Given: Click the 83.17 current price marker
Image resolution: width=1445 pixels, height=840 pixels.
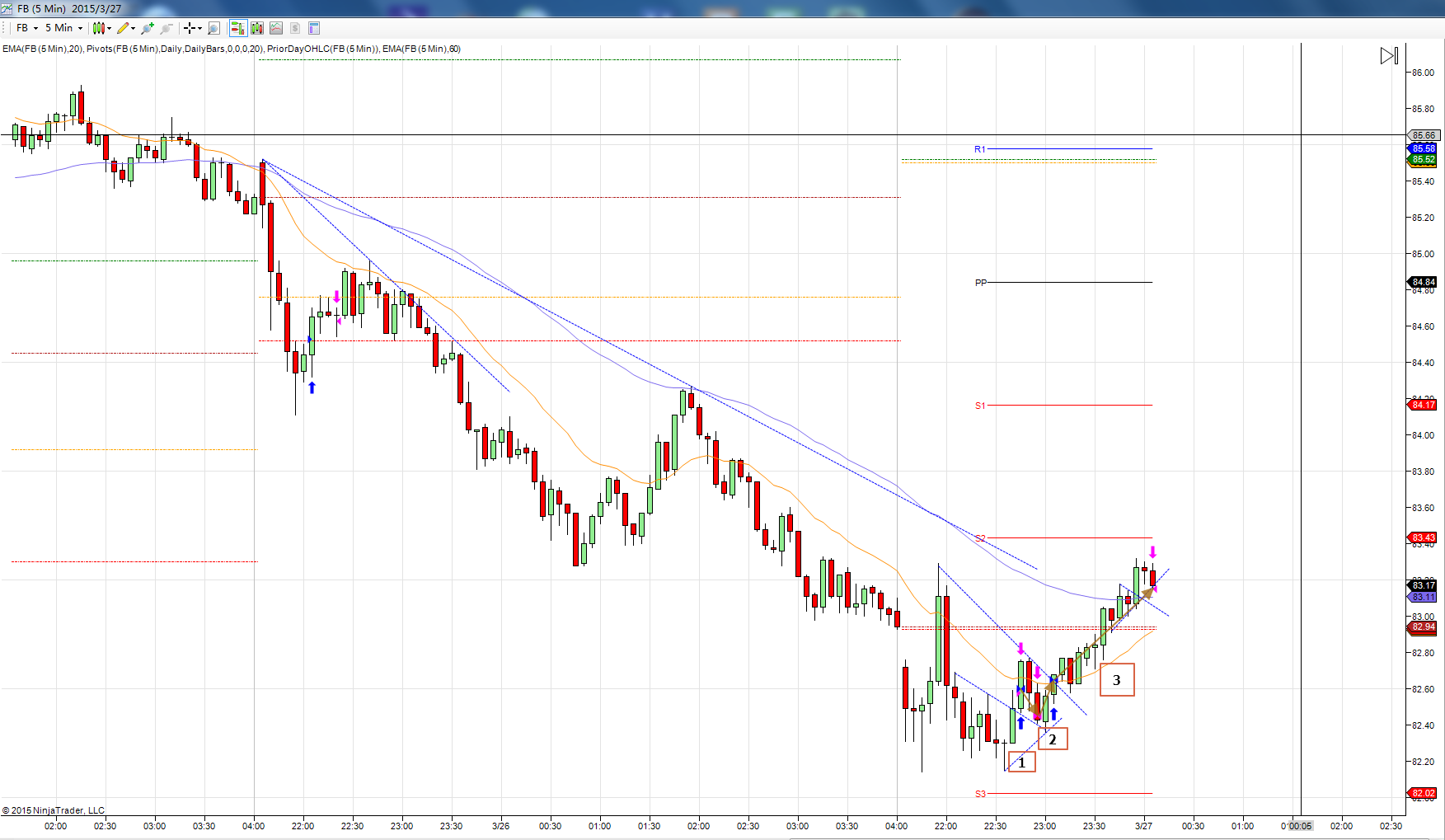Looking at the screenshot, I should click(1423, 585).
